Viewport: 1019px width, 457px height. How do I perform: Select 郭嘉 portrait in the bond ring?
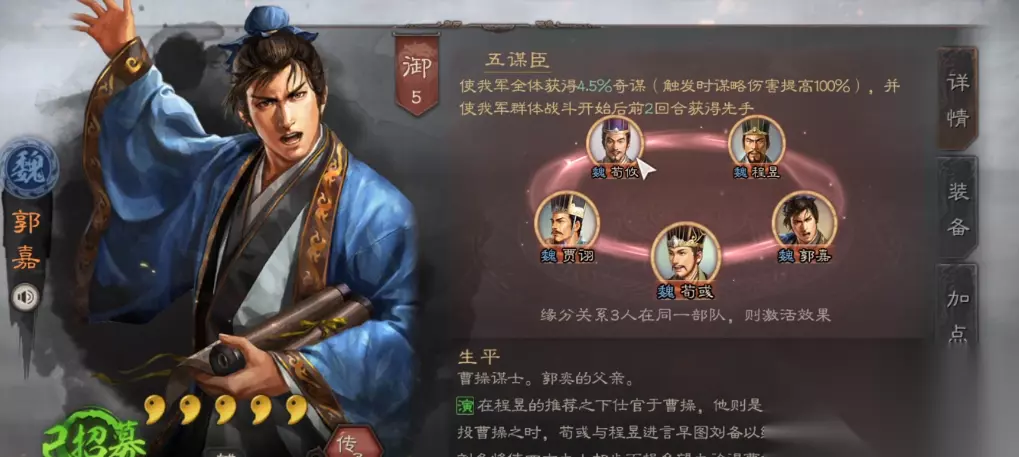pos(804,220)
